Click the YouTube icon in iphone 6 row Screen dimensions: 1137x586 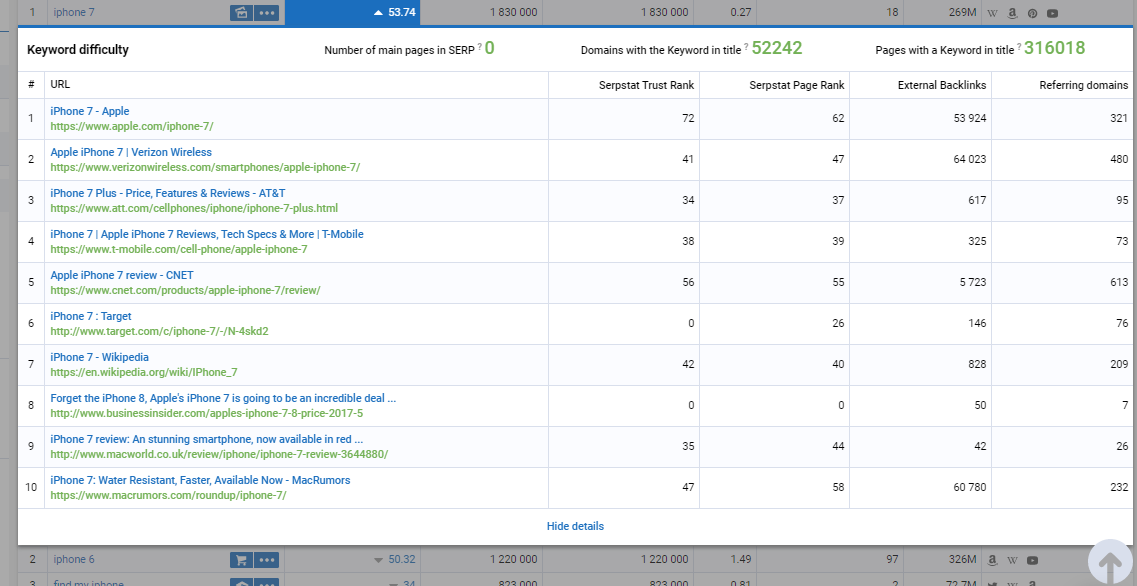tap(1033, 560)
